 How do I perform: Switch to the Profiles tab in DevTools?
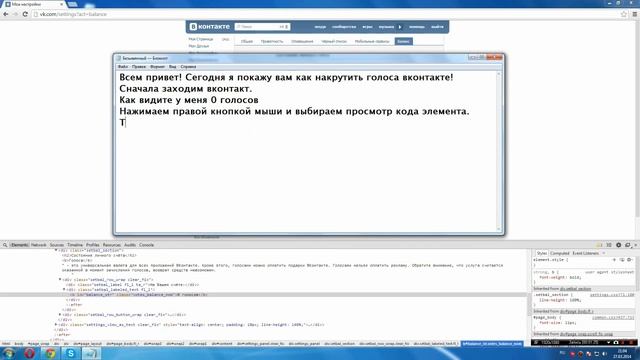click(x=93, y=245)
